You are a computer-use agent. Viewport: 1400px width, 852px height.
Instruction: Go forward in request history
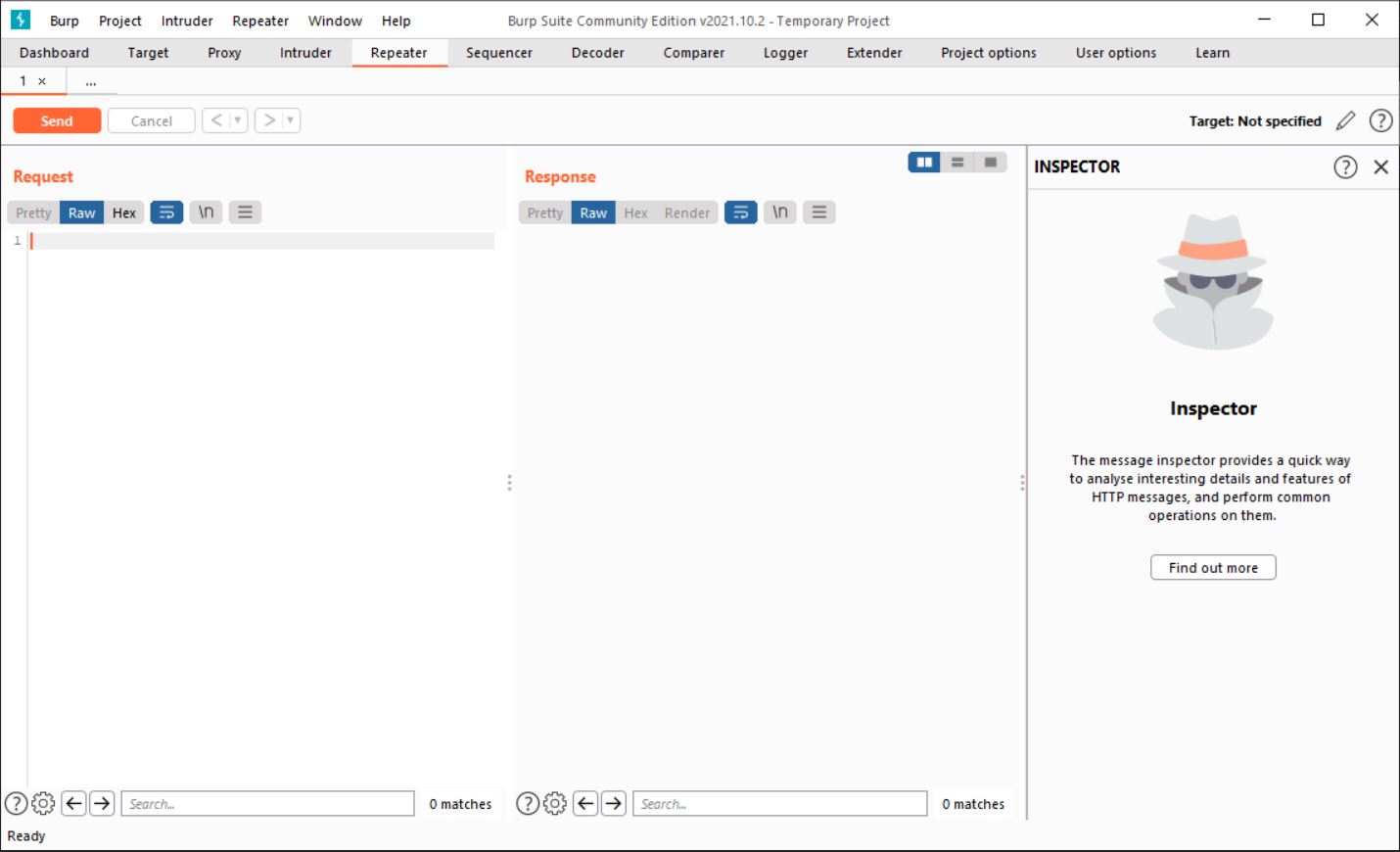pos(269,120)
